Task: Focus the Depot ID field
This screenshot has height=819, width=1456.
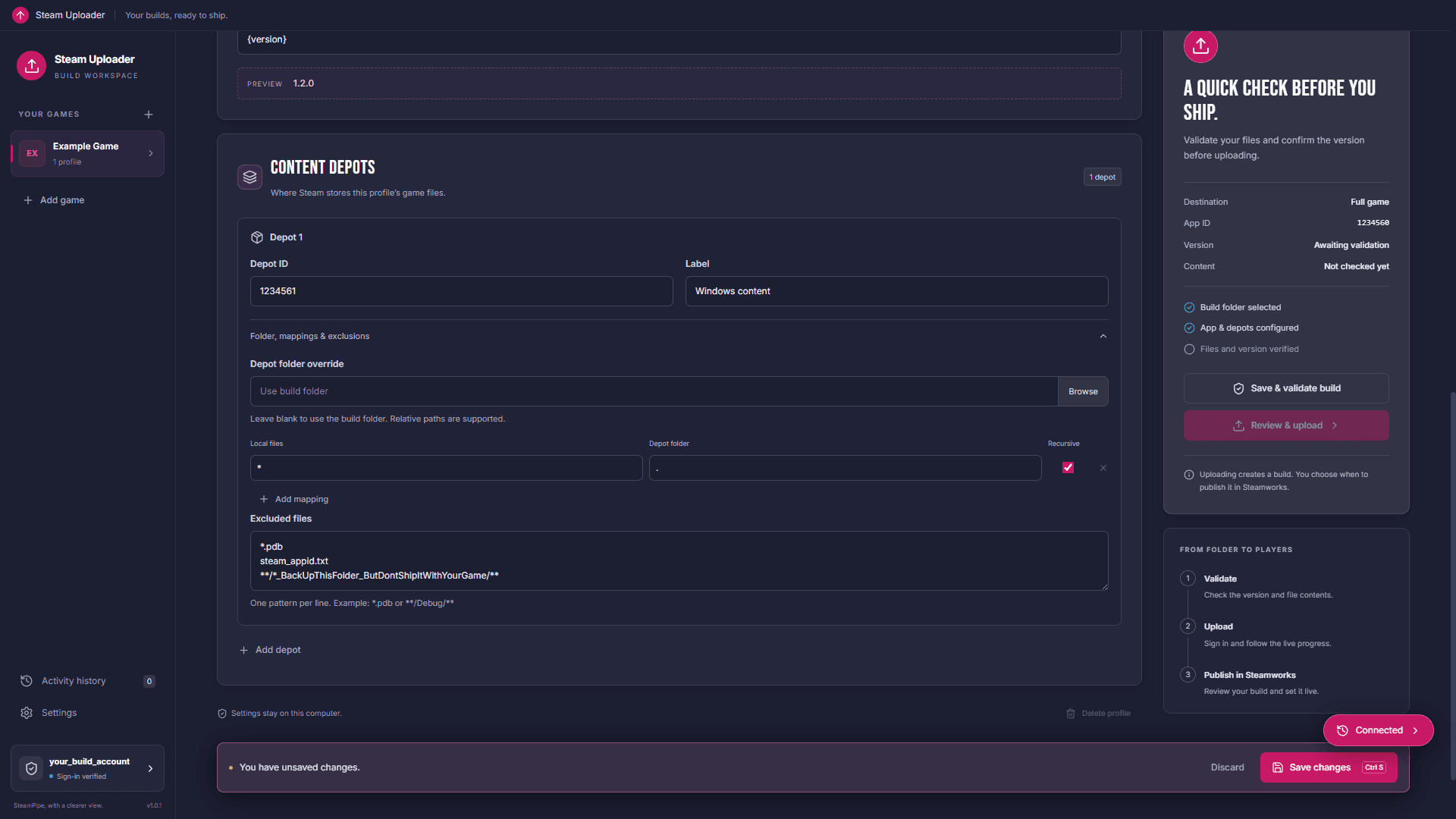Action: click(461, 291)
